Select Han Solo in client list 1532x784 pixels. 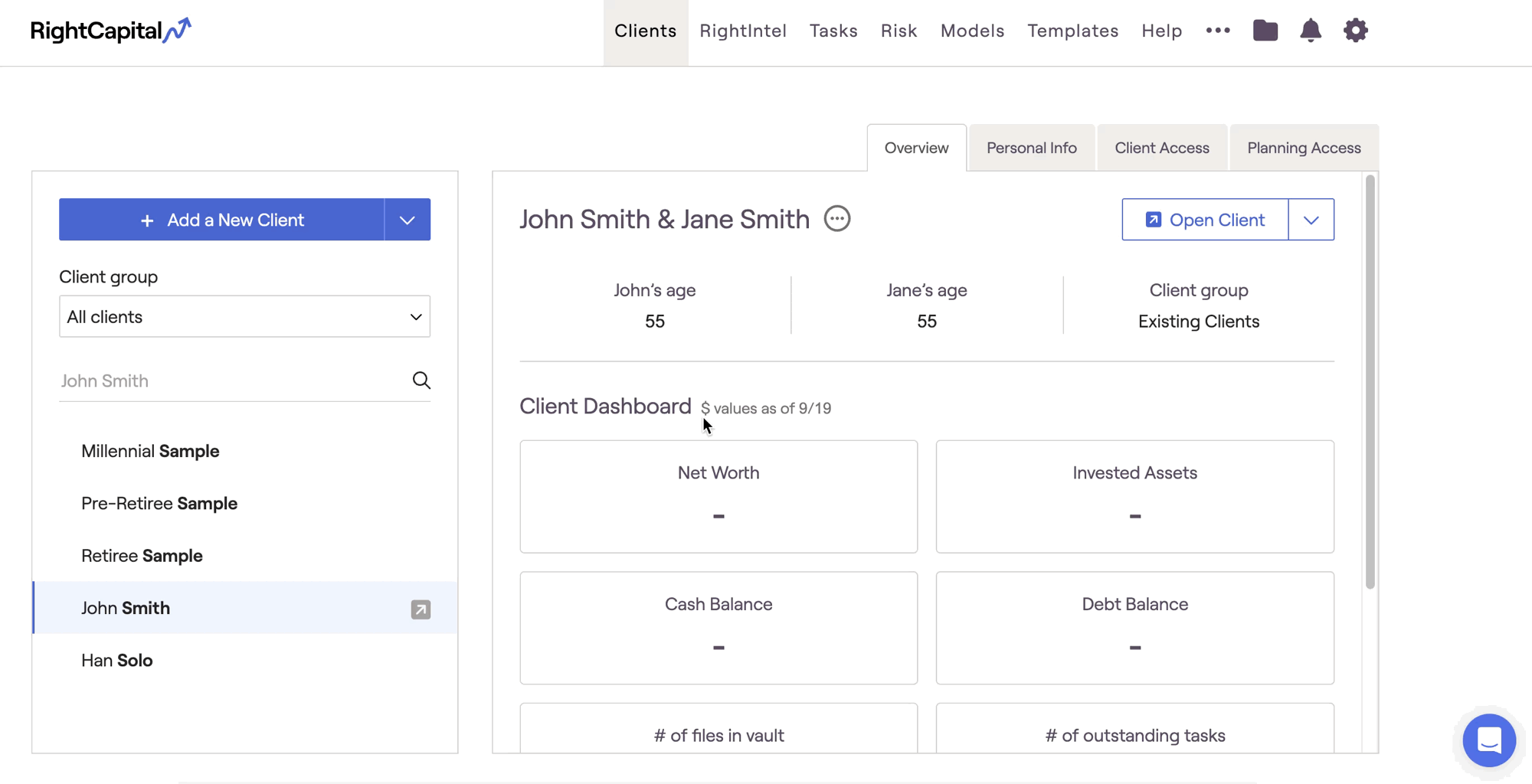[x=117, y=660]
